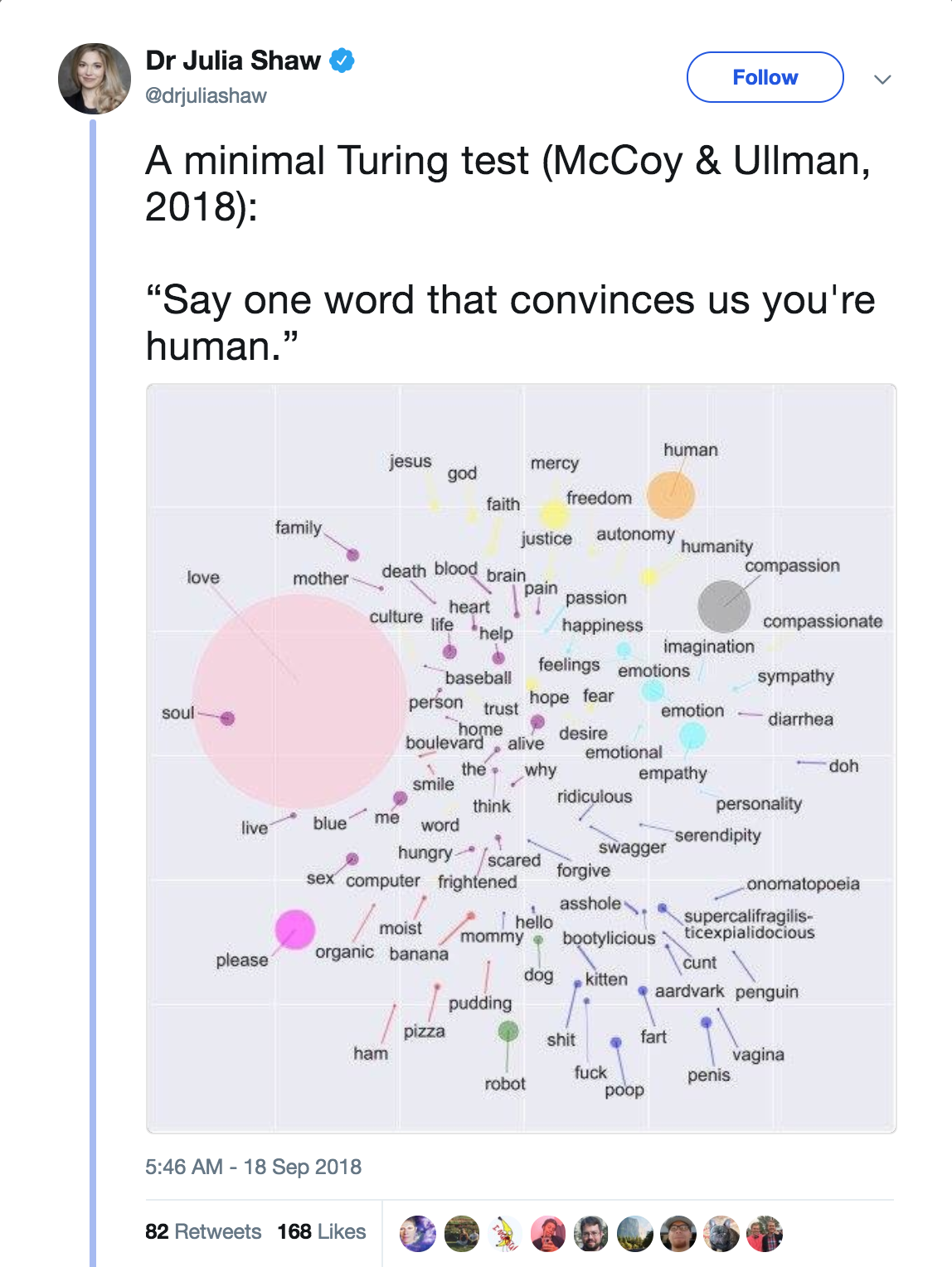952x1267 pixels.
Task: Click the gray compassion bubble in chart
Action: (724, 606)
